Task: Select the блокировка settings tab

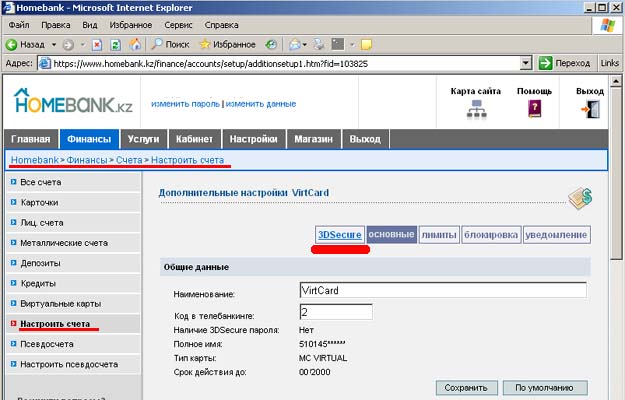Action: tap(491, 235)
